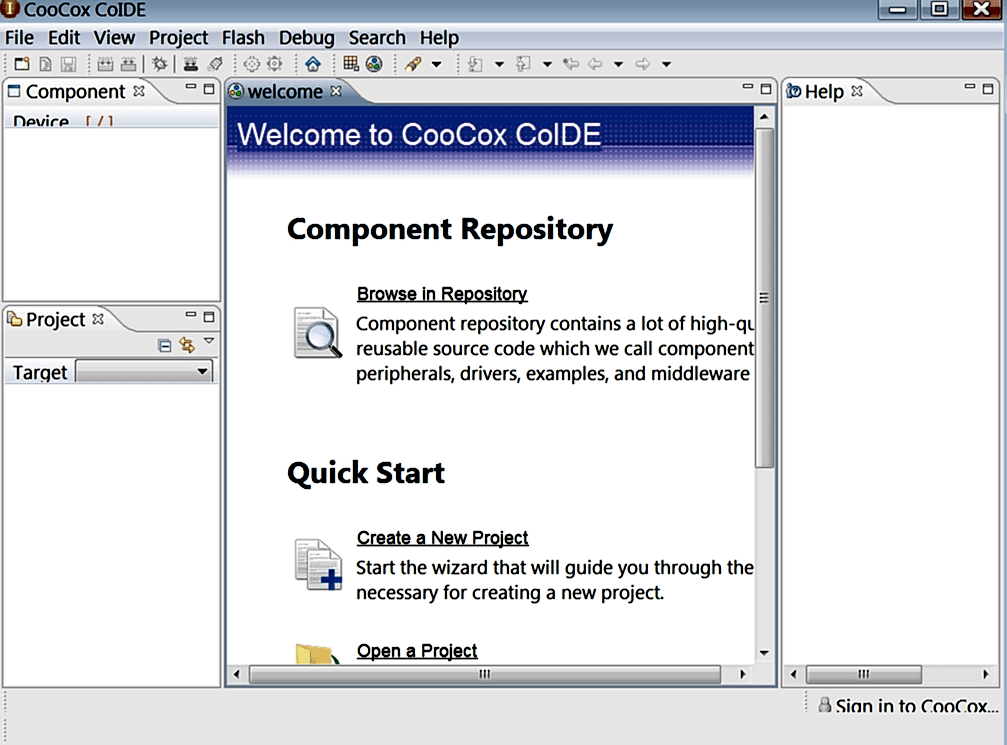Open the dropdown arrow beside the rocket icon

click(436, 65)
